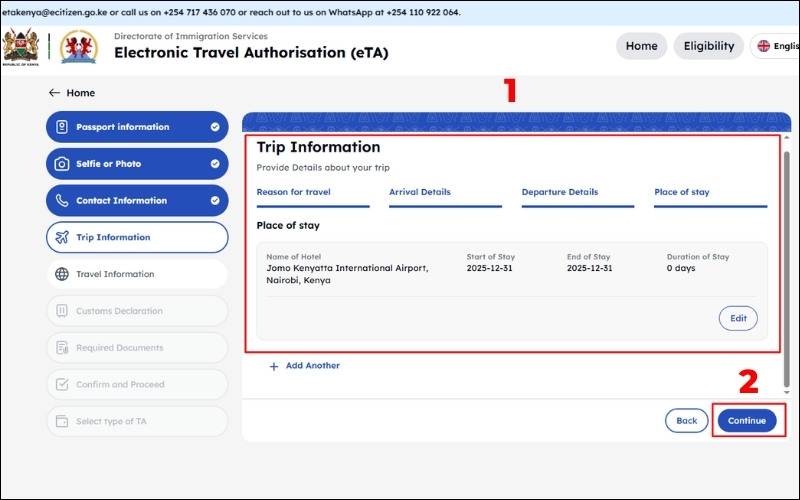Screen dimensions: 800x500
Task: Click the Home back link
Action: 72,92
